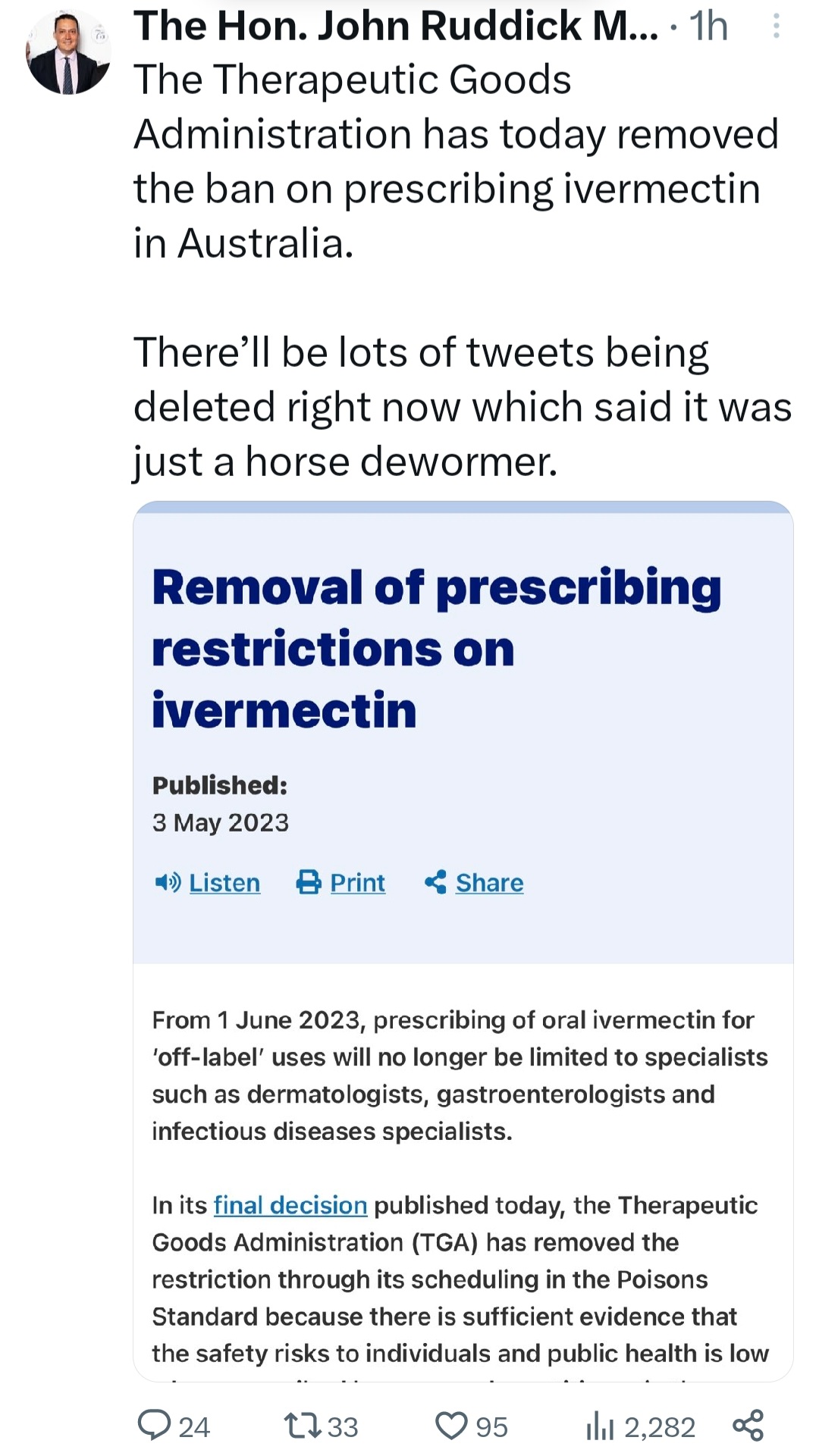Viewport: 819px width, 1456px height.
Task: Like the tweet with the heart icon
Action: click(451, 1425)
